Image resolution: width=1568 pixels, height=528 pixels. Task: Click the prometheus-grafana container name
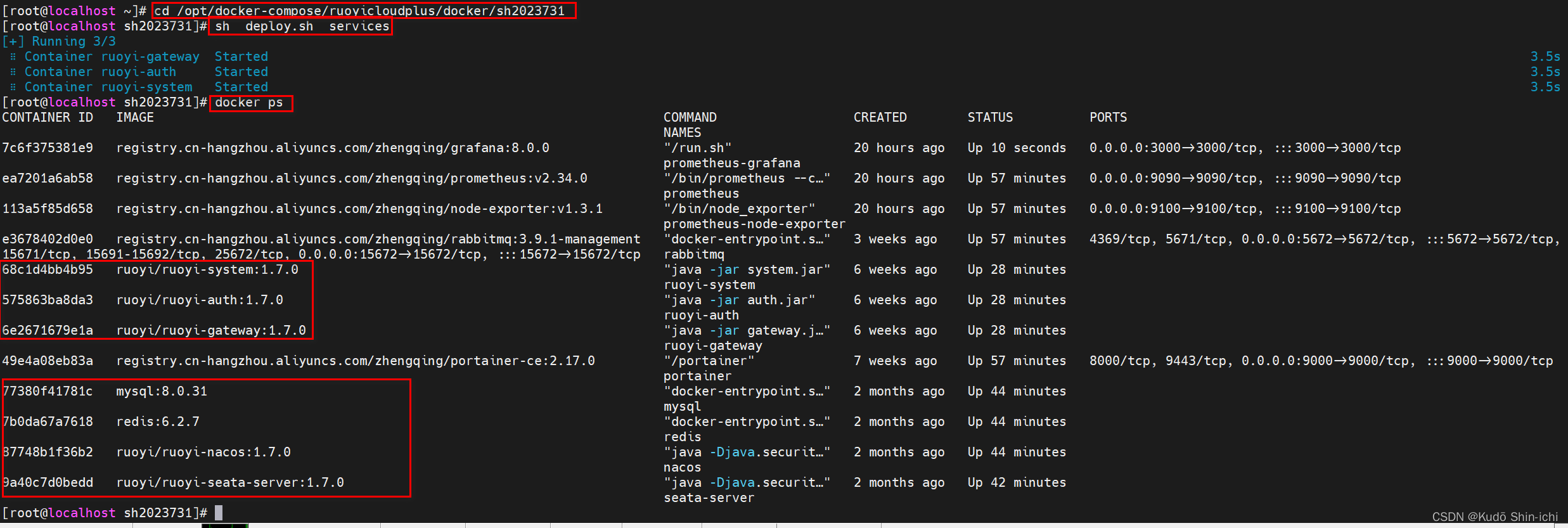tap(732, 163)
